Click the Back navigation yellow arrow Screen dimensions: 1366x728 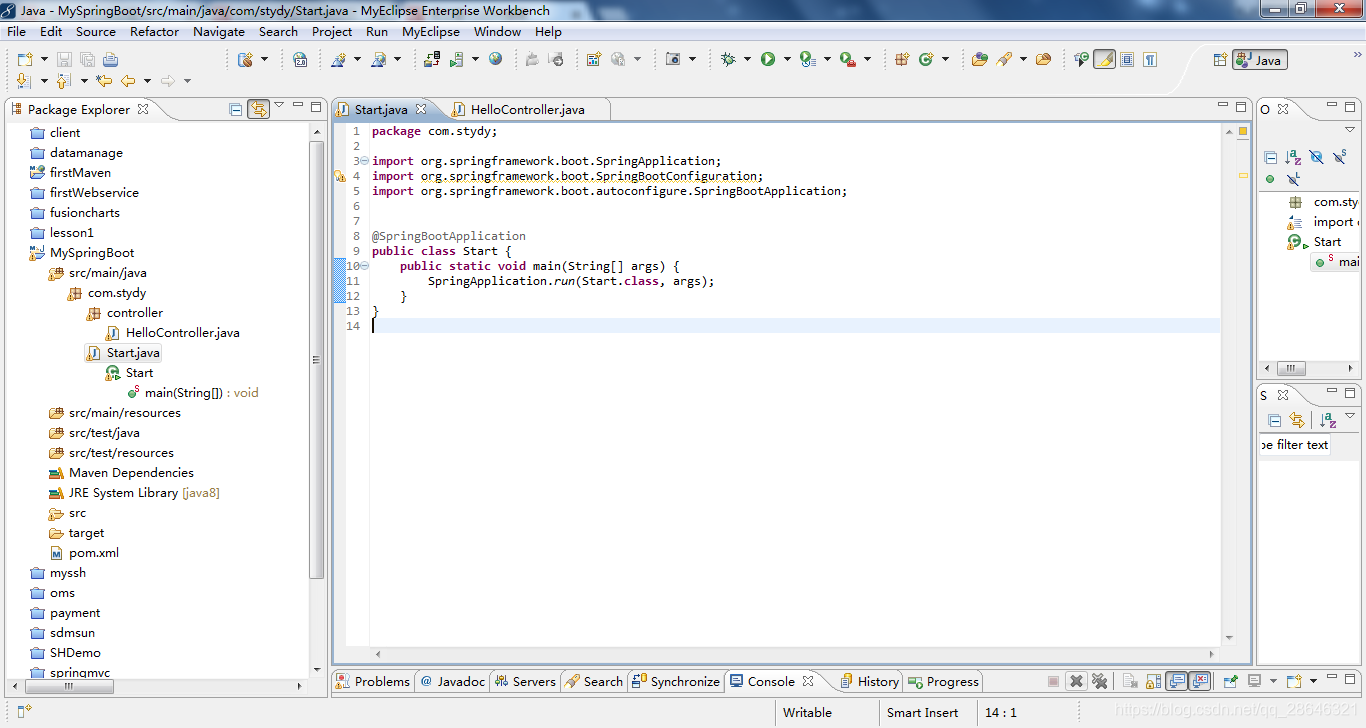click(x=128, y=81)
